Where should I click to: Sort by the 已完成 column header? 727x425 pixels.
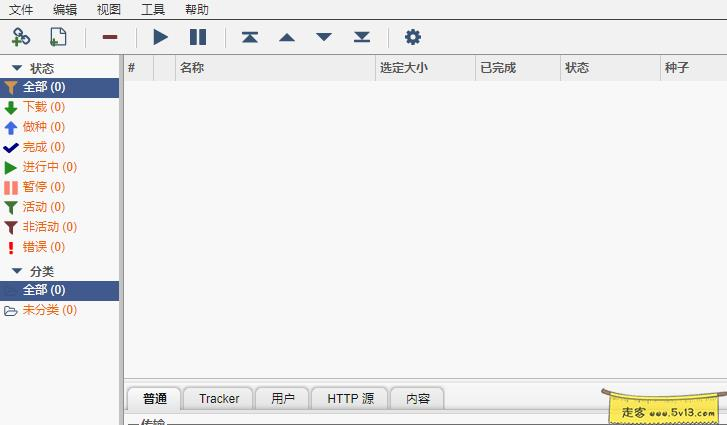(x=518, y=68)
